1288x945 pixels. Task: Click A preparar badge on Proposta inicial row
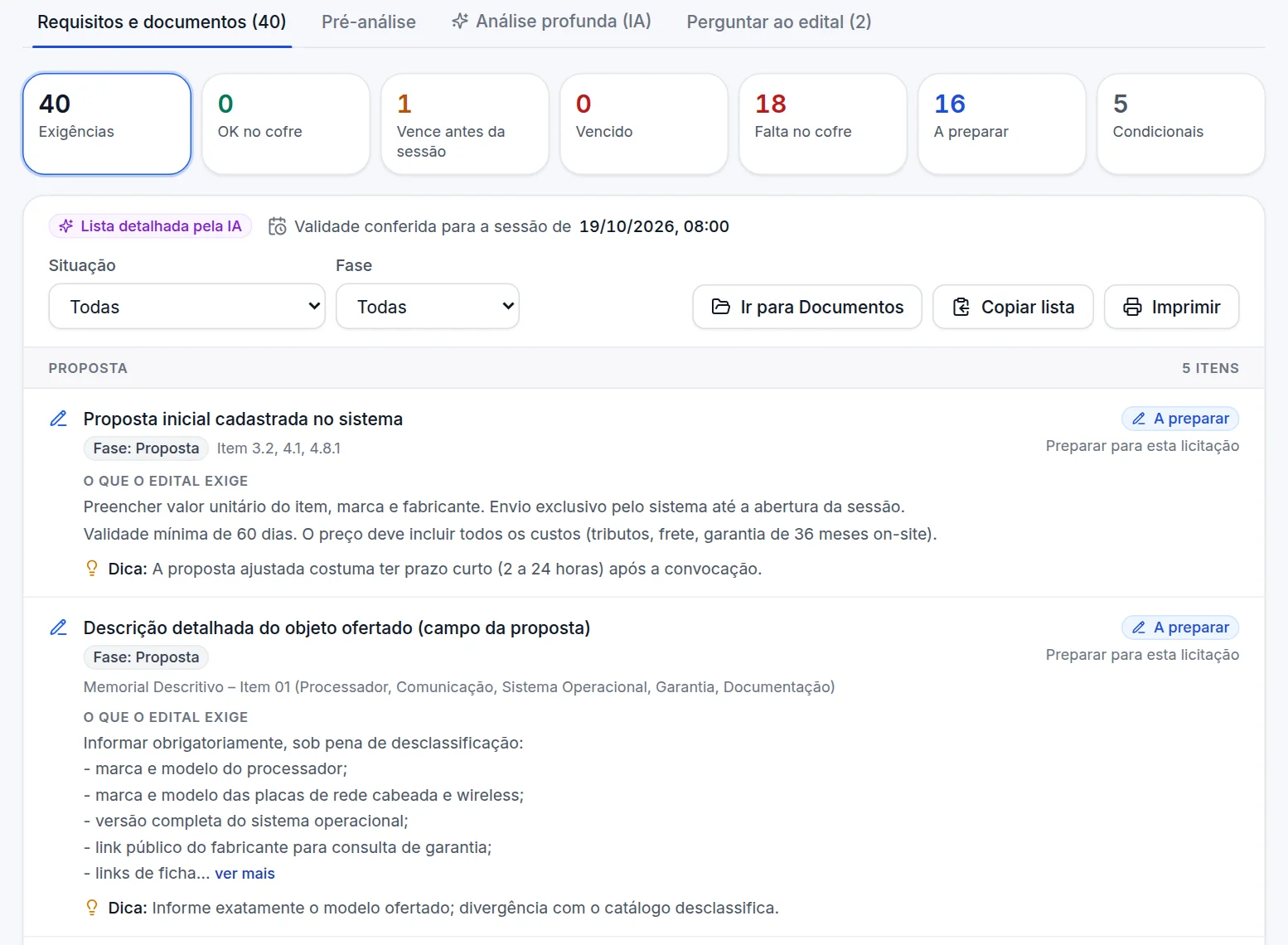pos(1180,419)
